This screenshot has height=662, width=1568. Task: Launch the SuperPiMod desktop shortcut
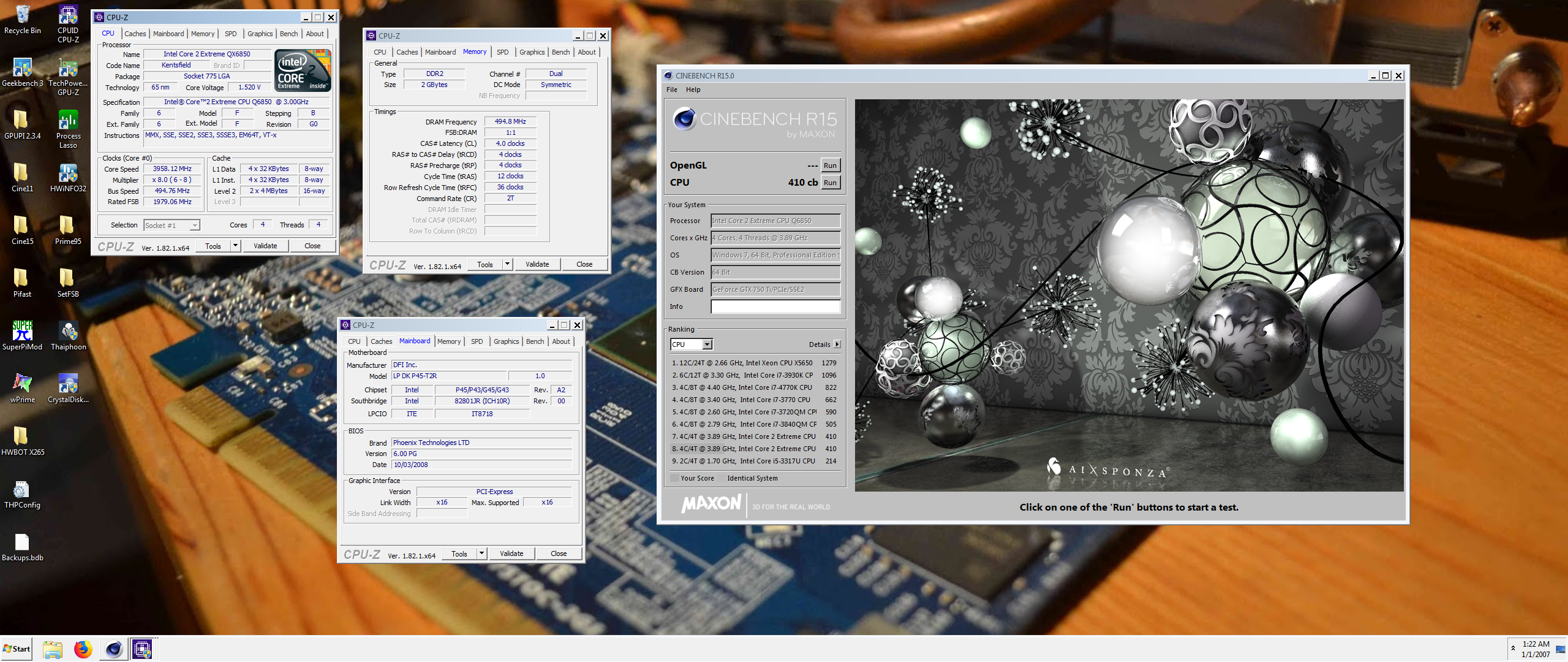(x=23, y=336)
